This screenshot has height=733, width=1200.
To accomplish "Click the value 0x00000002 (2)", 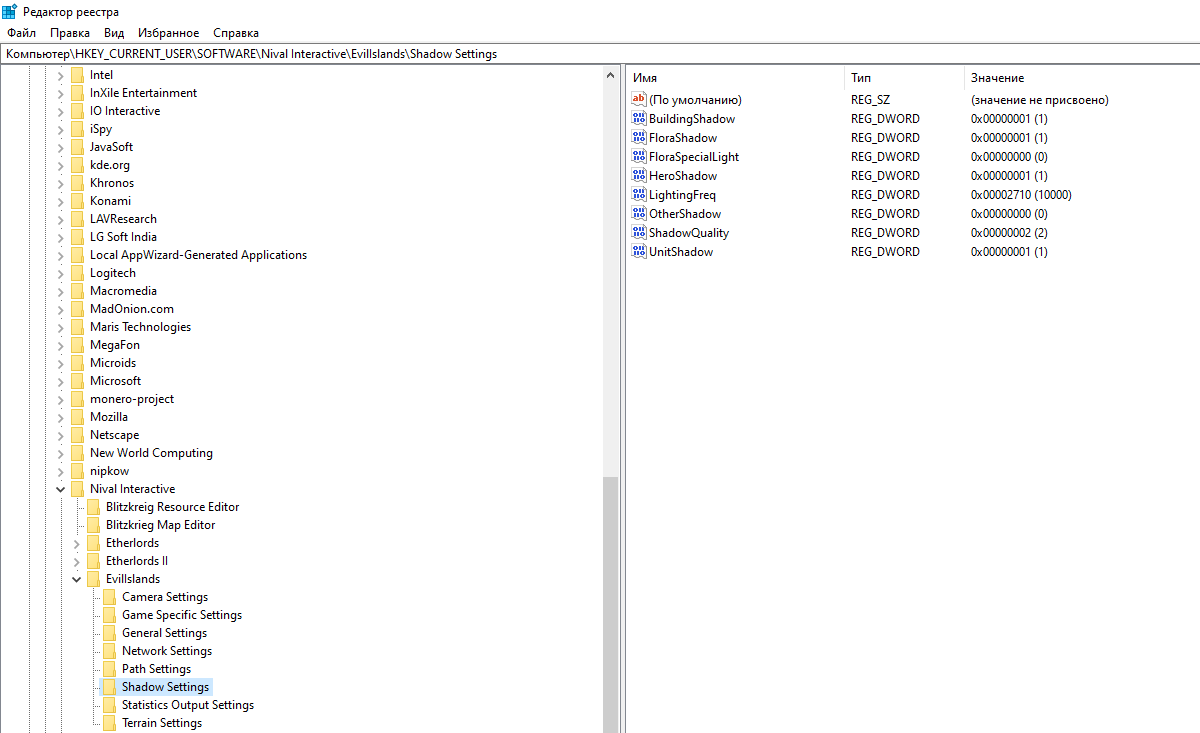I will tap(1009, 233).
